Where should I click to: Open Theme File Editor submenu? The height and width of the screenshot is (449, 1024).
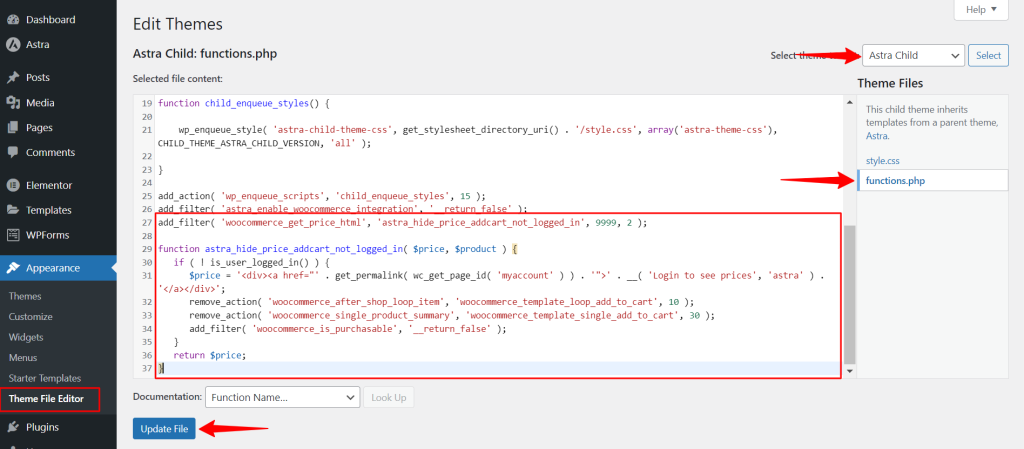point(46,399)
